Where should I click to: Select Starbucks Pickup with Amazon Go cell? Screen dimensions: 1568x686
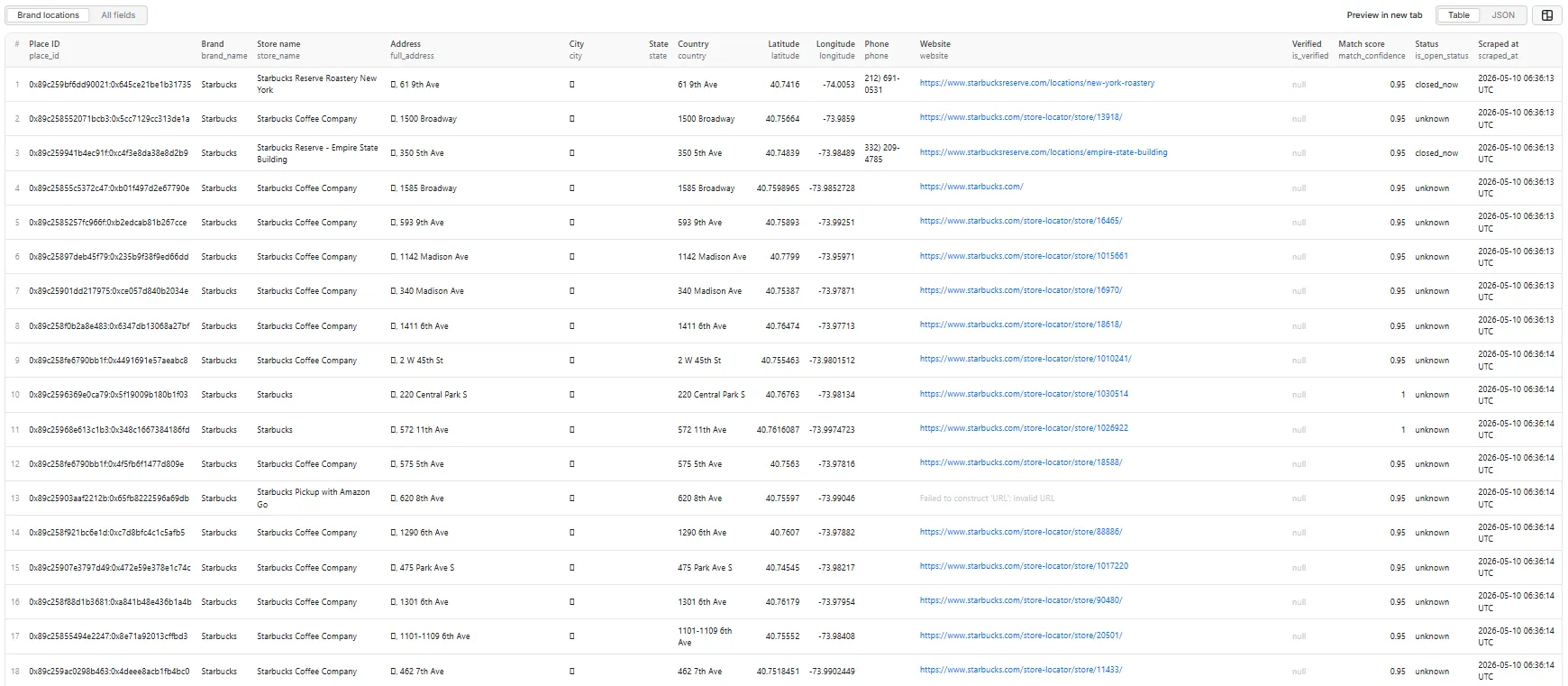(314, 498)
